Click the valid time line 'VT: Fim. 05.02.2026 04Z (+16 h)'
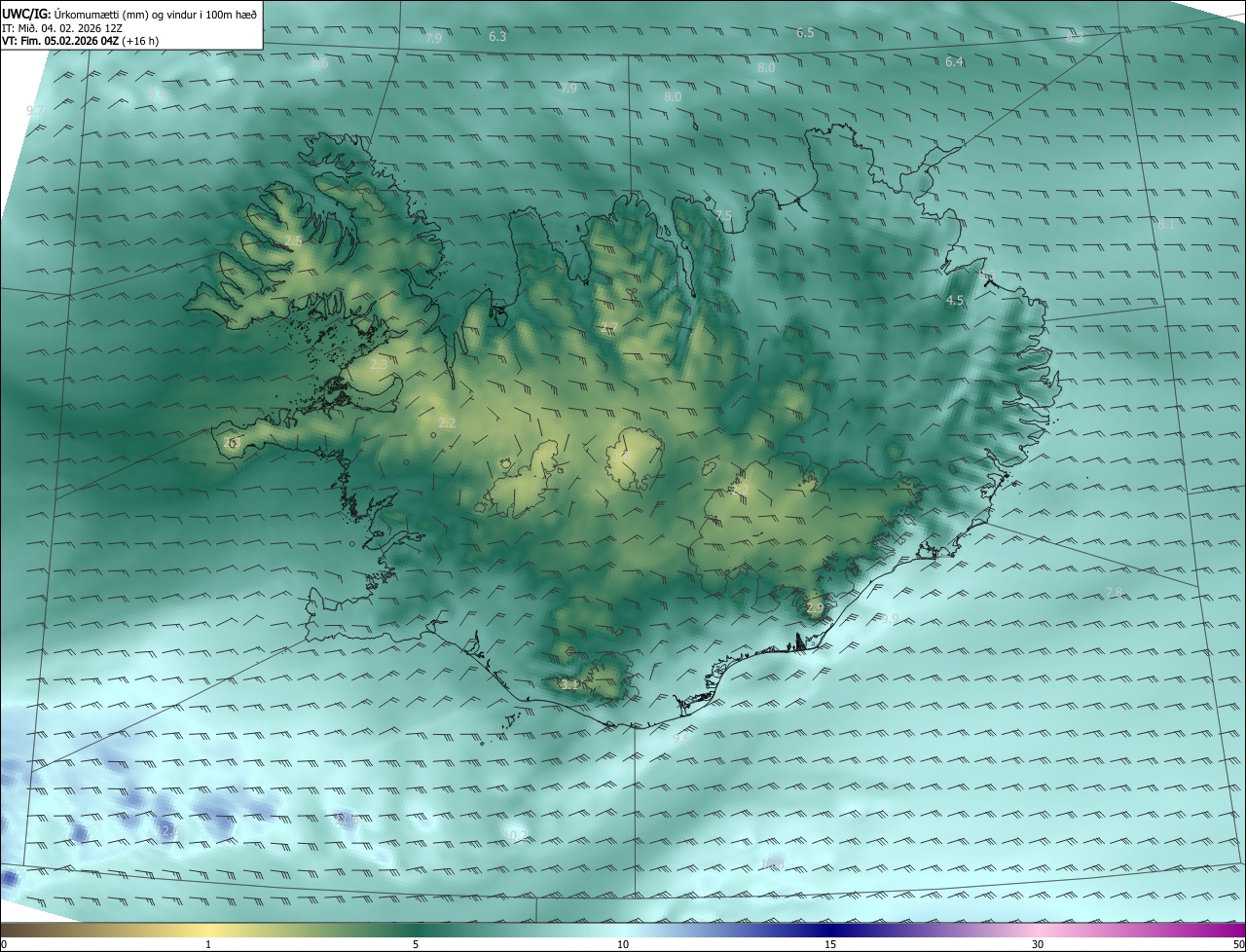 click(x=81, y=42)
